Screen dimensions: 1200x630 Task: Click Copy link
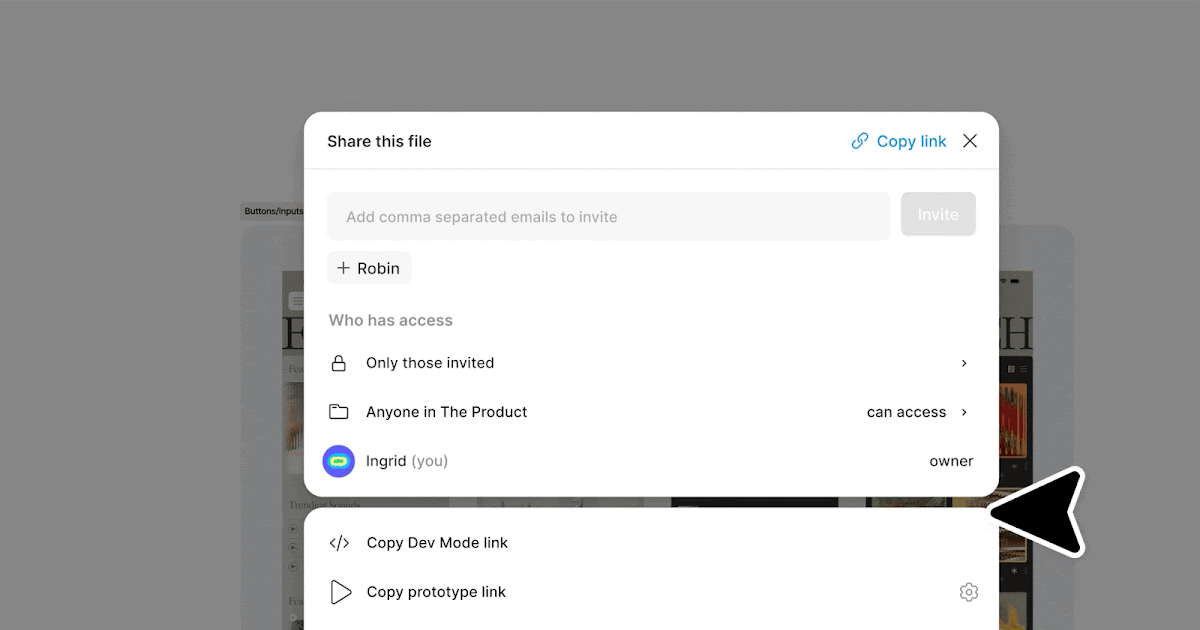tap(911, 141)
